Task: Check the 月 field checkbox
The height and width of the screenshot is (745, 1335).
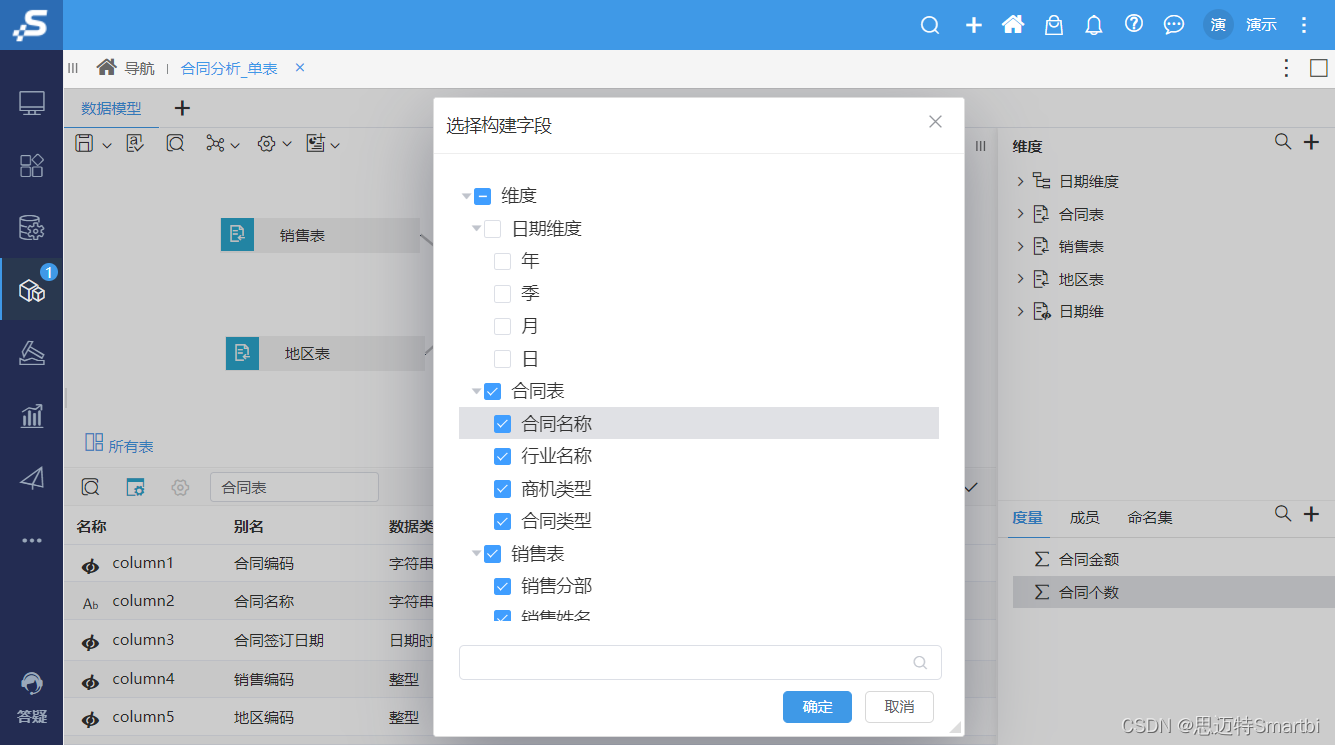Action: point(502,327)
